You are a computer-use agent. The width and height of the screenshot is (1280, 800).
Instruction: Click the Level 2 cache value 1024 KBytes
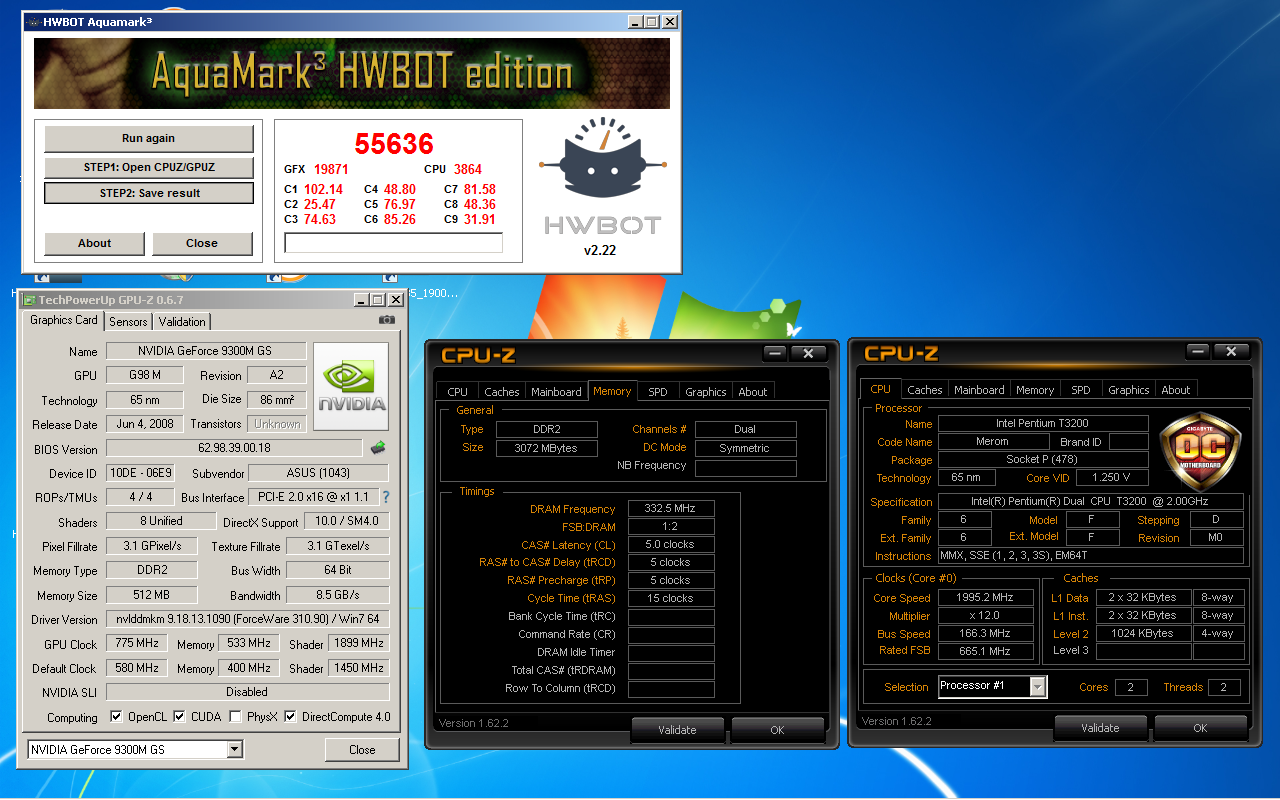click(1142, 633)
